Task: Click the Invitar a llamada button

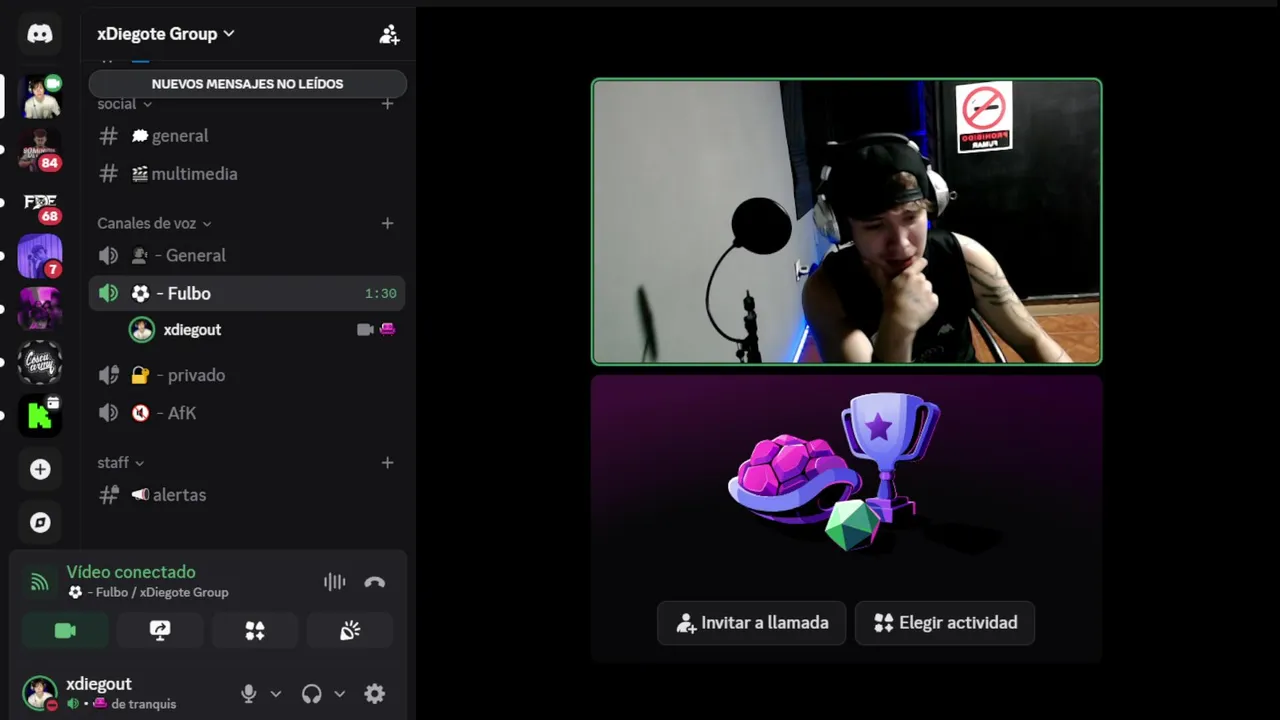Action: (751, 623)
